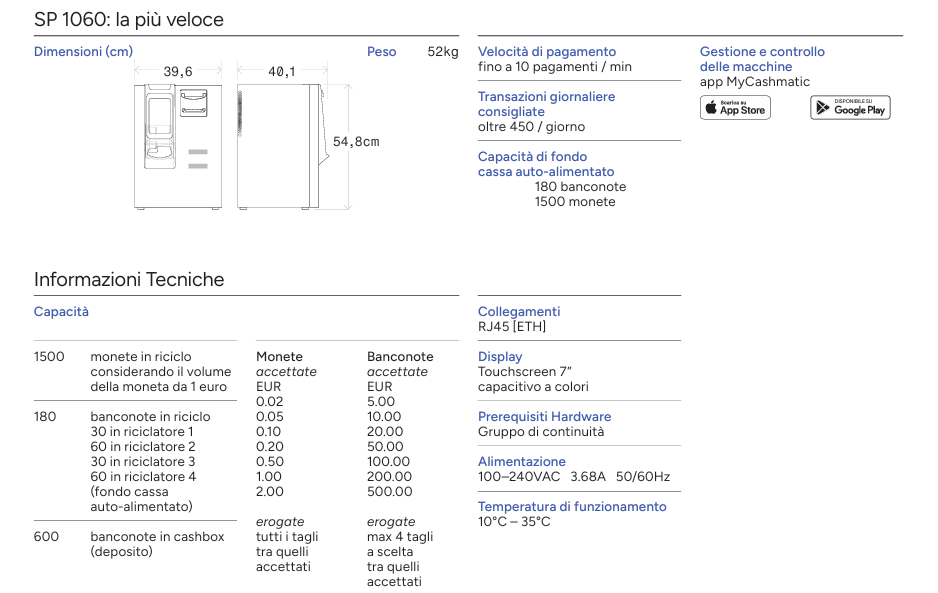
Task: Click the 'Prerequisiti Hardware' heading
Action: 544,417
